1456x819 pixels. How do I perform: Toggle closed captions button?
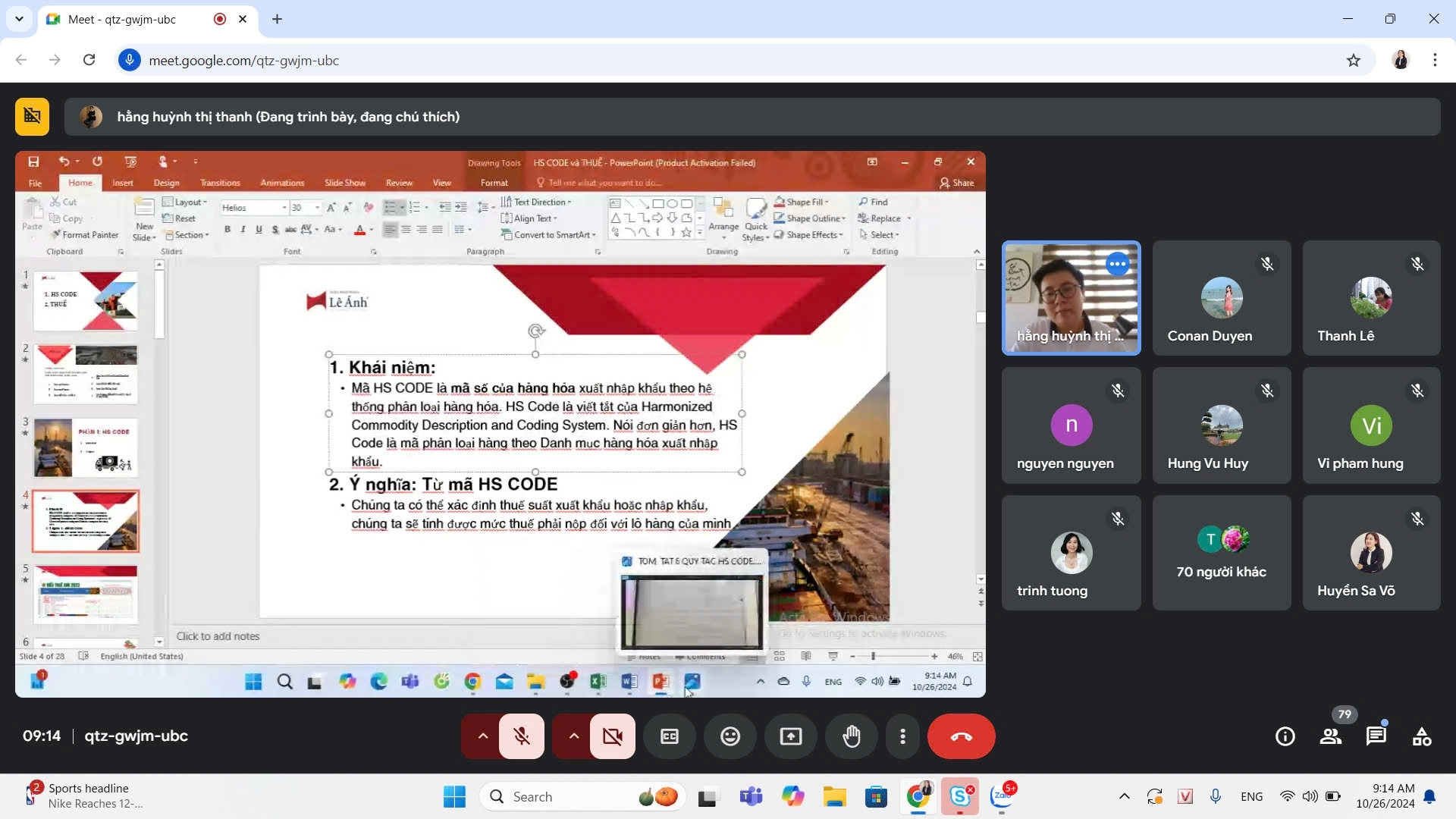tap(670, 736)
